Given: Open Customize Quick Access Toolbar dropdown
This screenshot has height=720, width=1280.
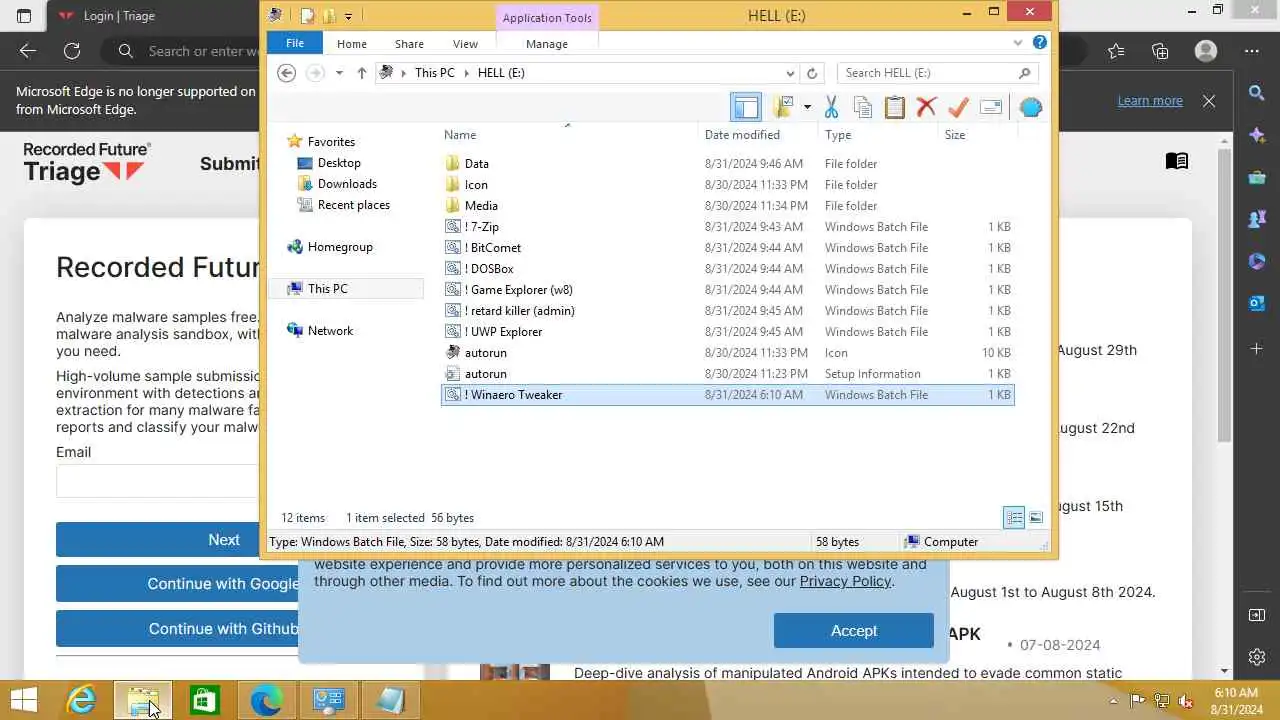Looking at the screenshot, I should [348, 16].
